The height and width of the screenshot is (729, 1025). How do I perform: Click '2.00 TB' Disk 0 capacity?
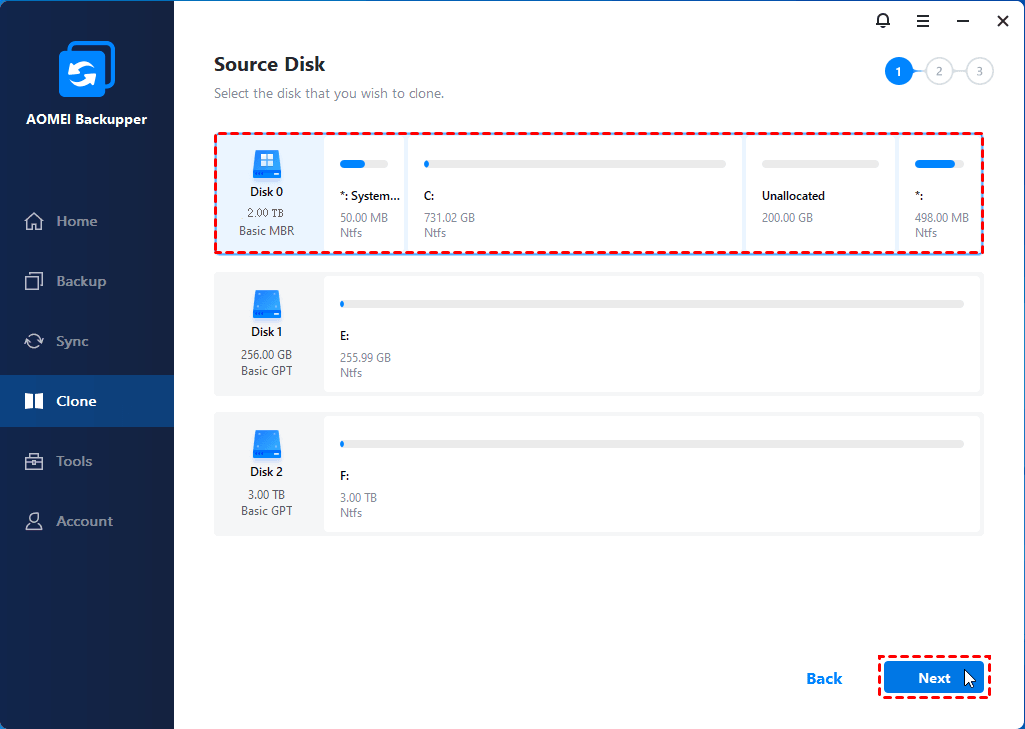click(x=265, y=213)
